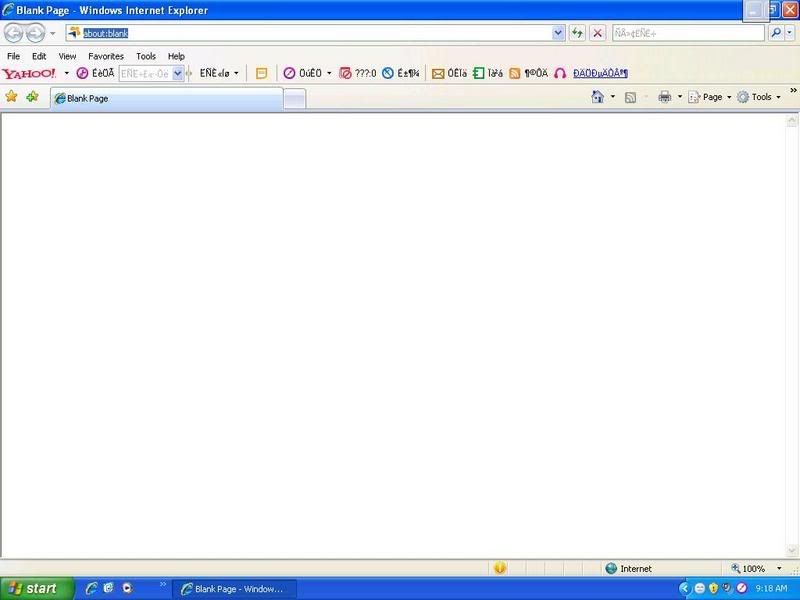The width and height of the screenshot is (800, 600).
Task: Open the zoom level 100% dropdown
Action: [779, 569]
